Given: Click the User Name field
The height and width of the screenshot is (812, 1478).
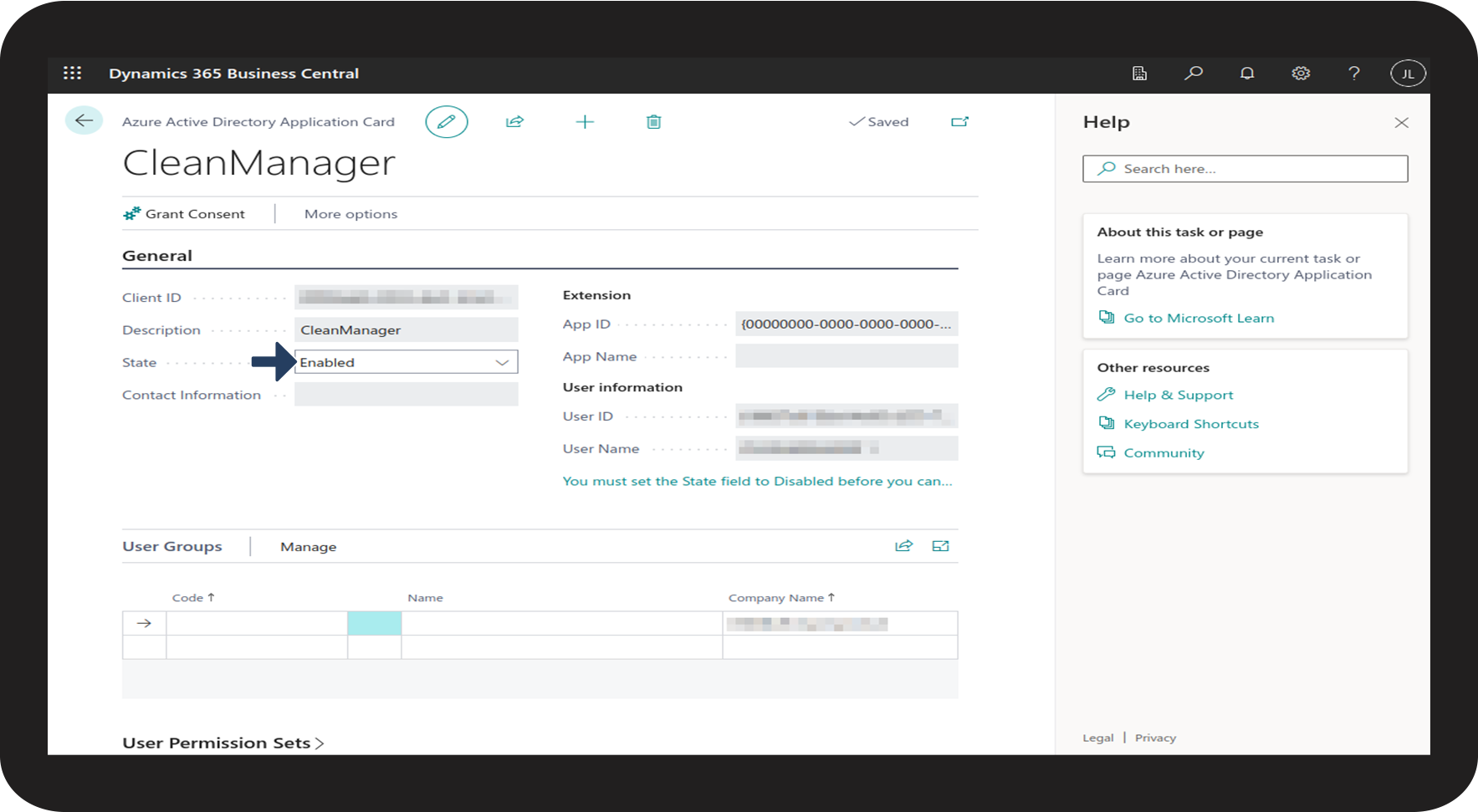Looking at the screenshot, I should (846, 448).
